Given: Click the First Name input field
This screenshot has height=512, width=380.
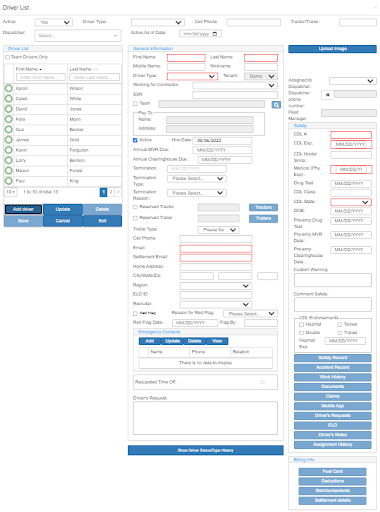Looking at the screenshot, I should click(186, 58).
